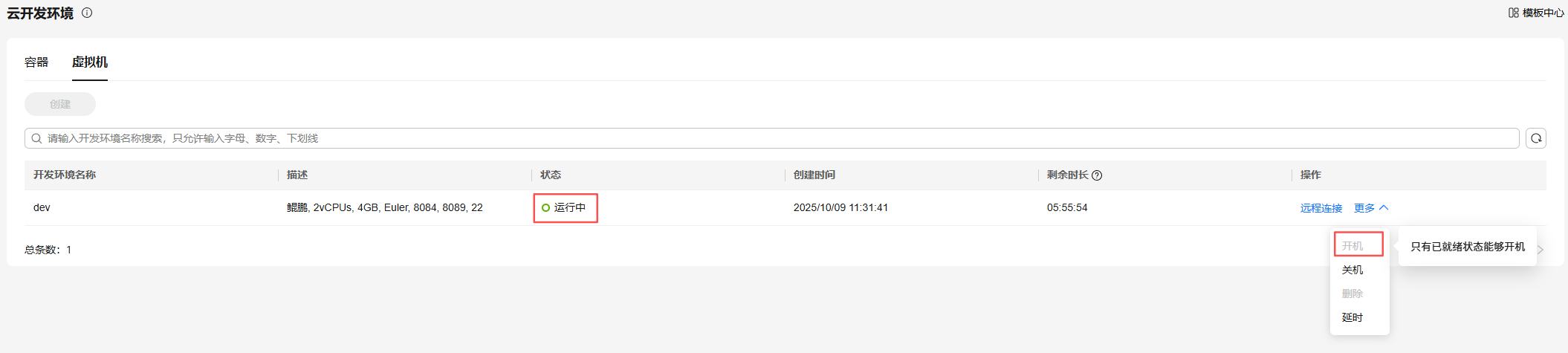1568x353 pixels.
Task: Choose 开机 from the 更多 menu
Action: [1352, 246]
